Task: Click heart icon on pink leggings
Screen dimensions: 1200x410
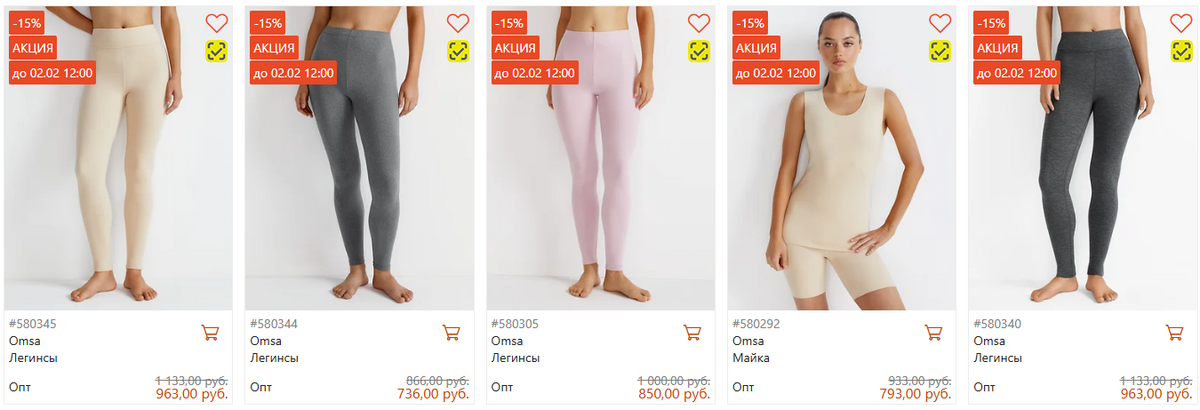Action: tap(699, 23)
